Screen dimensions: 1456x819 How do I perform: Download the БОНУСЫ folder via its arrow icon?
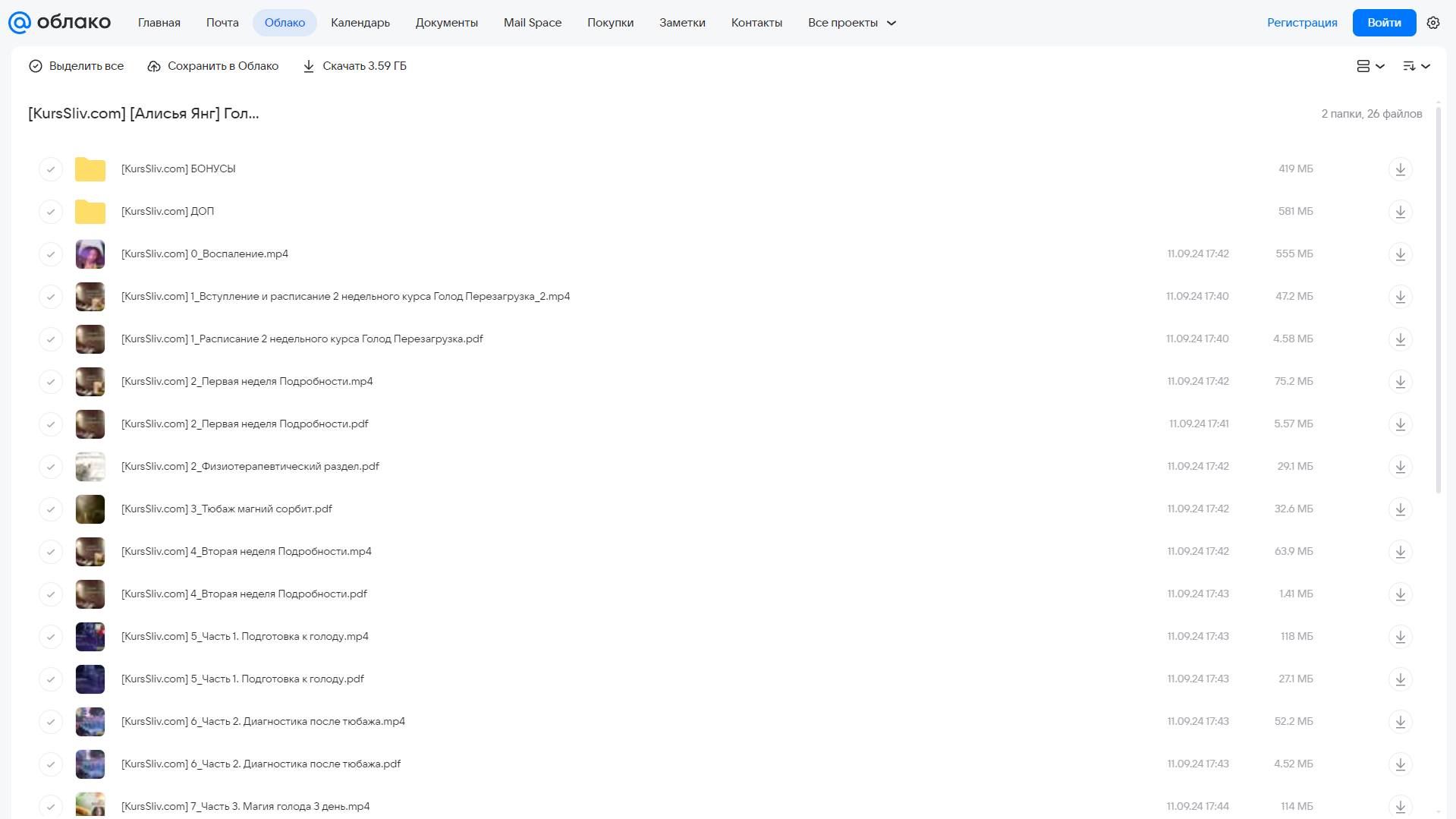tap(1401, 169)
